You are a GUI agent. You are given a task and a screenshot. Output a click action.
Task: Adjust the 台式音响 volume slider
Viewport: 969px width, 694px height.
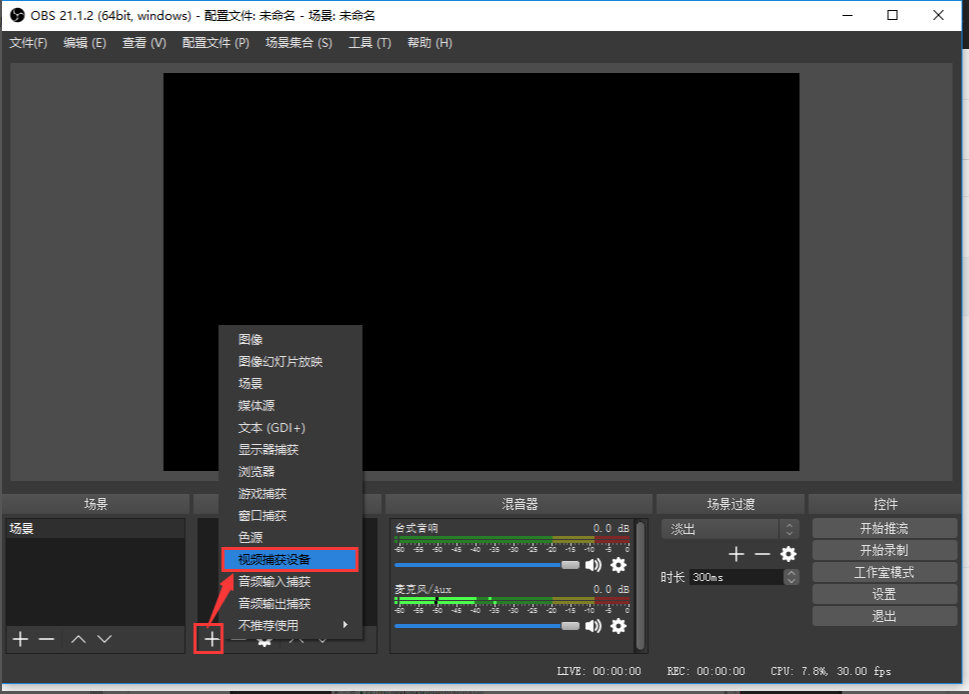pyautogui.click(x=487, y=565)
